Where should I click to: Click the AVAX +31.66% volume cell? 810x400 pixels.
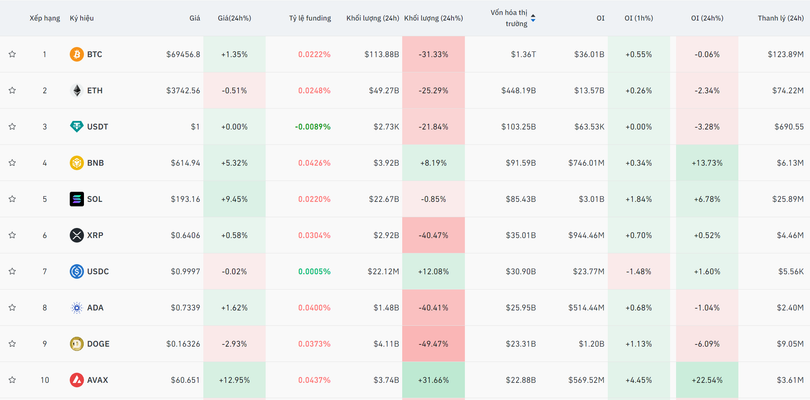[x=433, y=380]
